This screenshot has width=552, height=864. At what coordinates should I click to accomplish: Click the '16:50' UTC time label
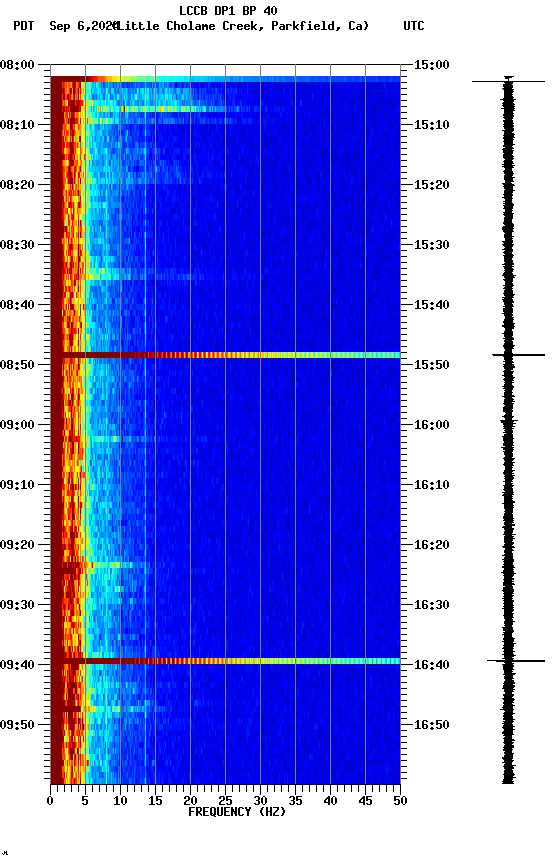coord(432,725)
